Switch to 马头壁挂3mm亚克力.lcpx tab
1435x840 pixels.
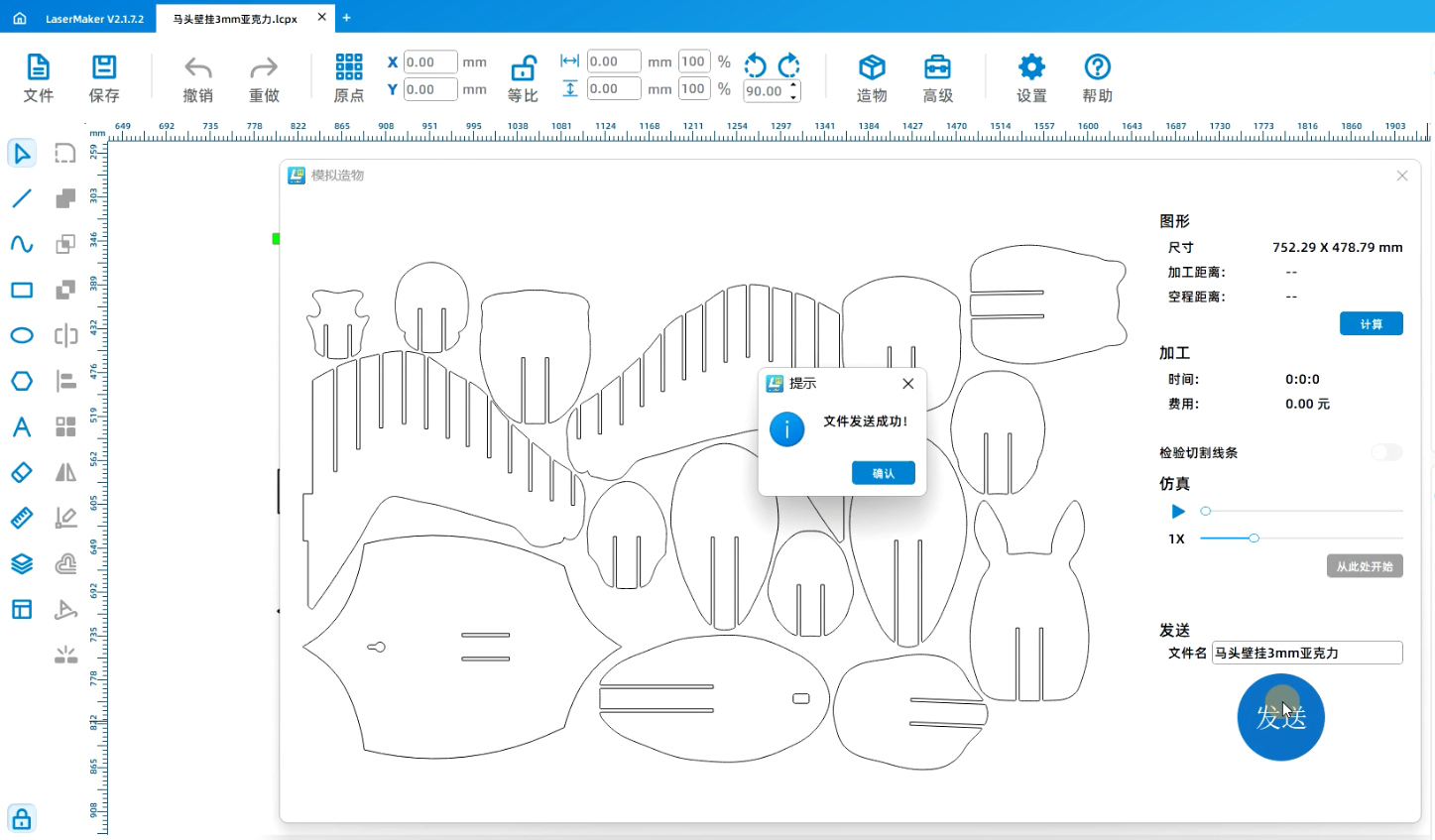[x=235, y=18]
